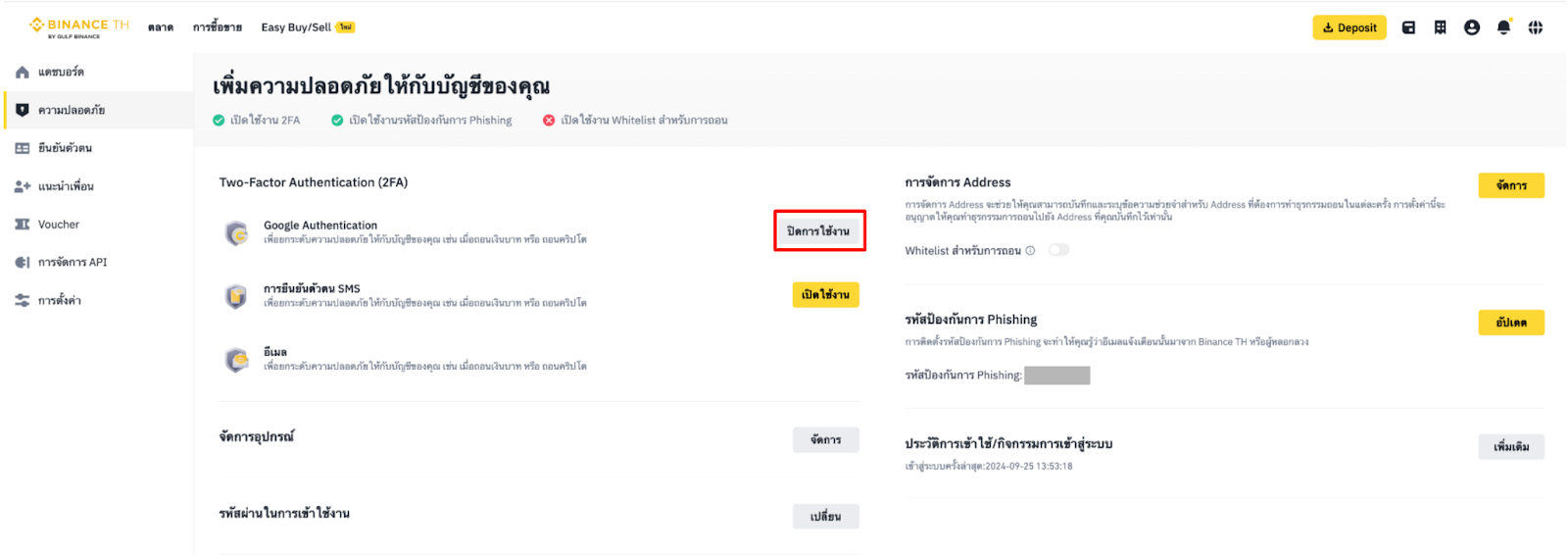
Task: Click the Binance TH logo
Action: coord(78,26)
